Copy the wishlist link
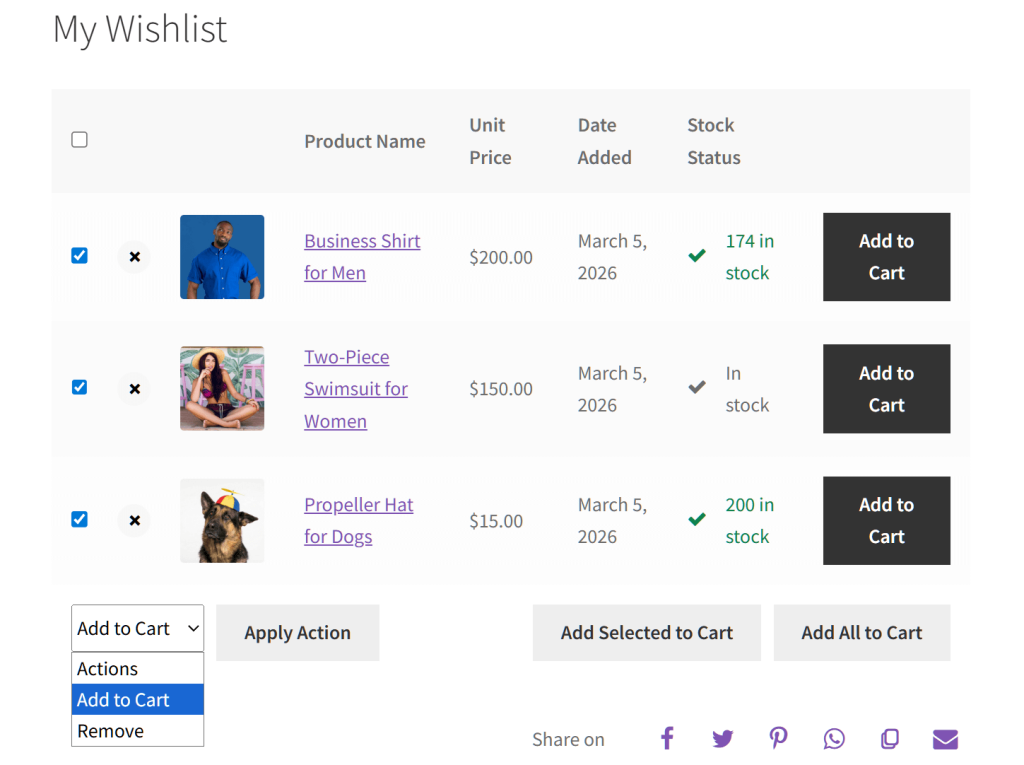 click(890, 738)
